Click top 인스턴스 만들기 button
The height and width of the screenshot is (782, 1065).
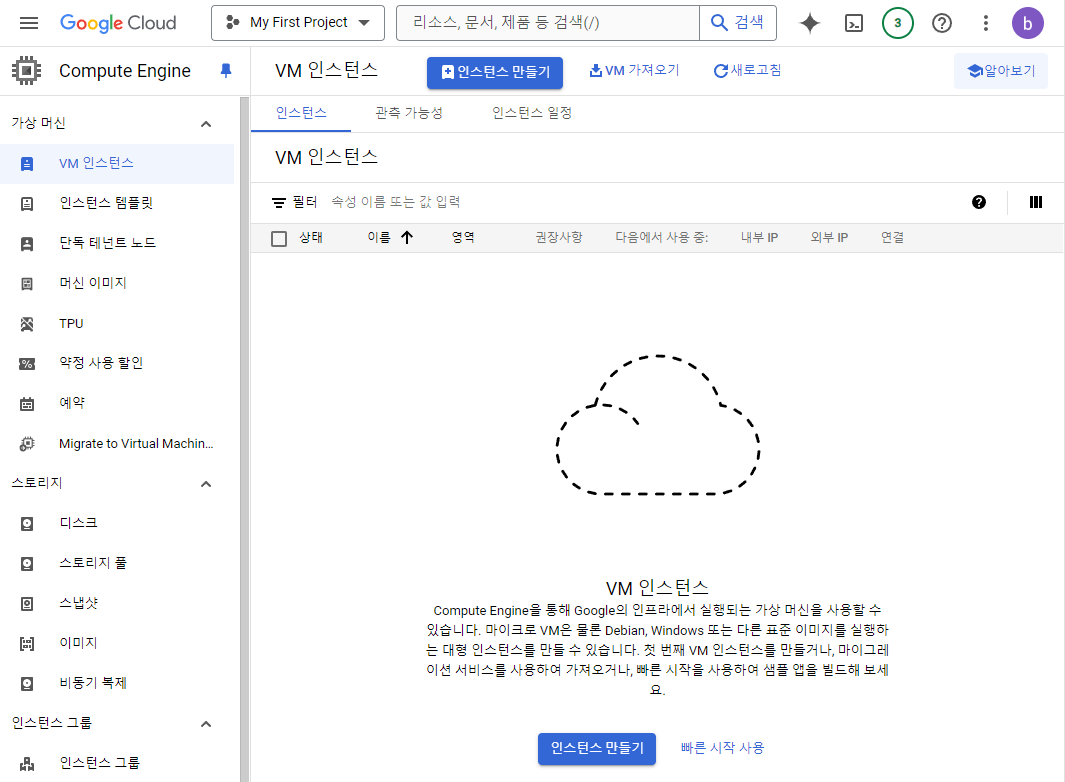tap(494, 73)
